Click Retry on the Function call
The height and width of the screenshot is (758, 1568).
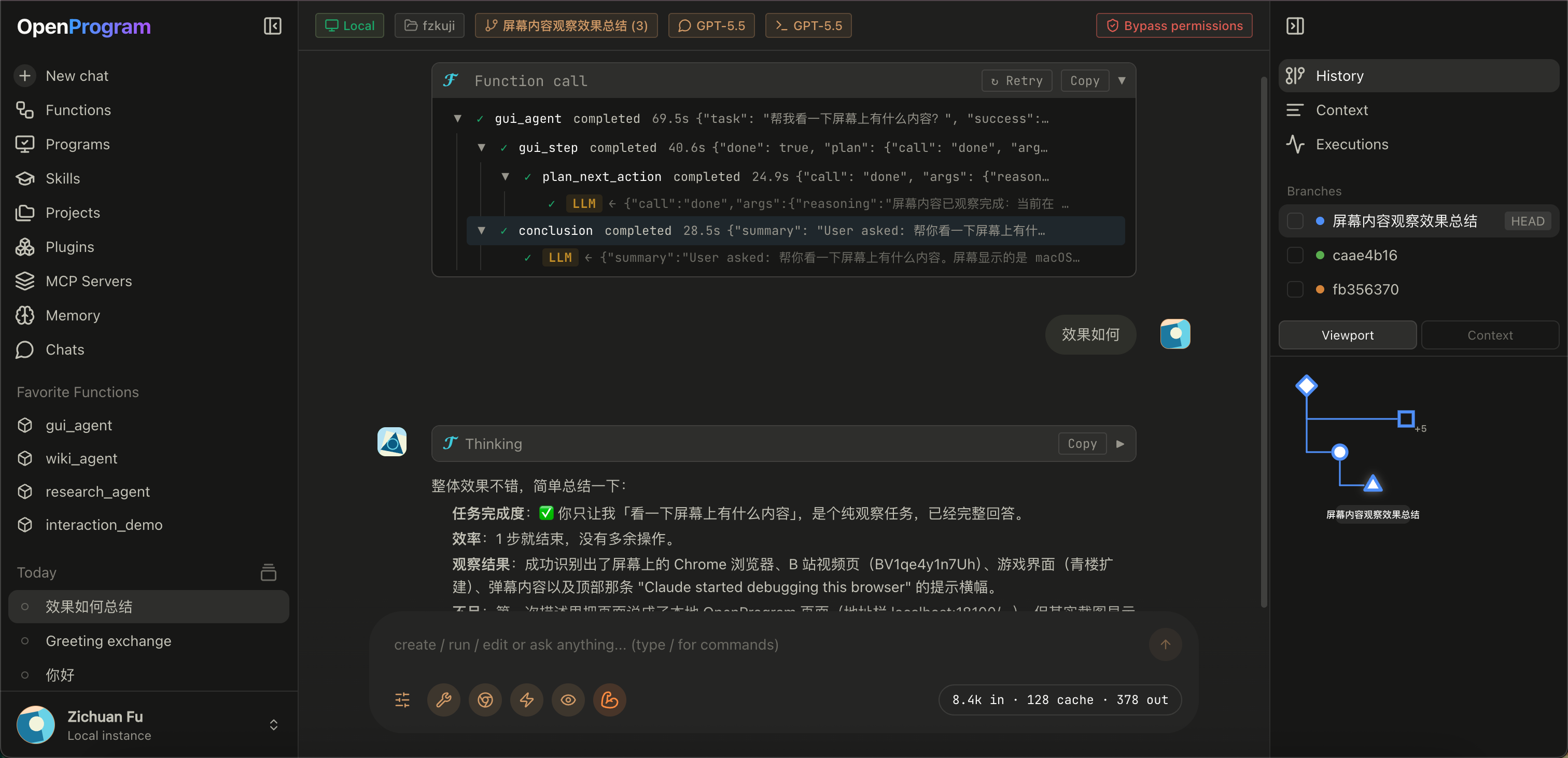pyautogui.click(x=1016, y=80)
